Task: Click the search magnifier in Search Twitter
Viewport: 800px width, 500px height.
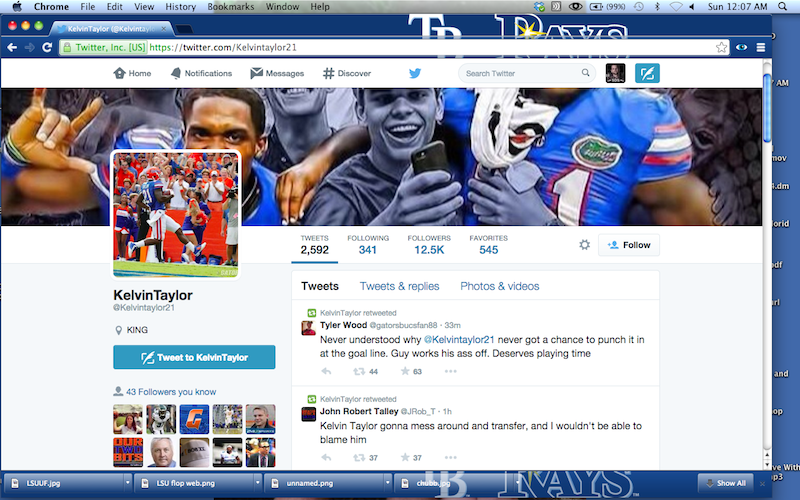Action: tap(585, 73)
